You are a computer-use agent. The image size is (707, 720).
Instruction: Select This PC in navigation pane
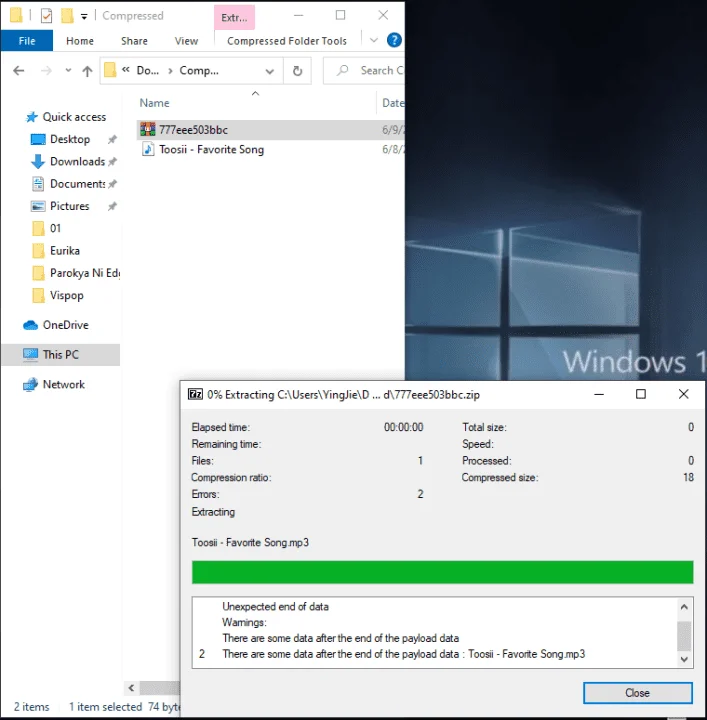tap(61, 354)
